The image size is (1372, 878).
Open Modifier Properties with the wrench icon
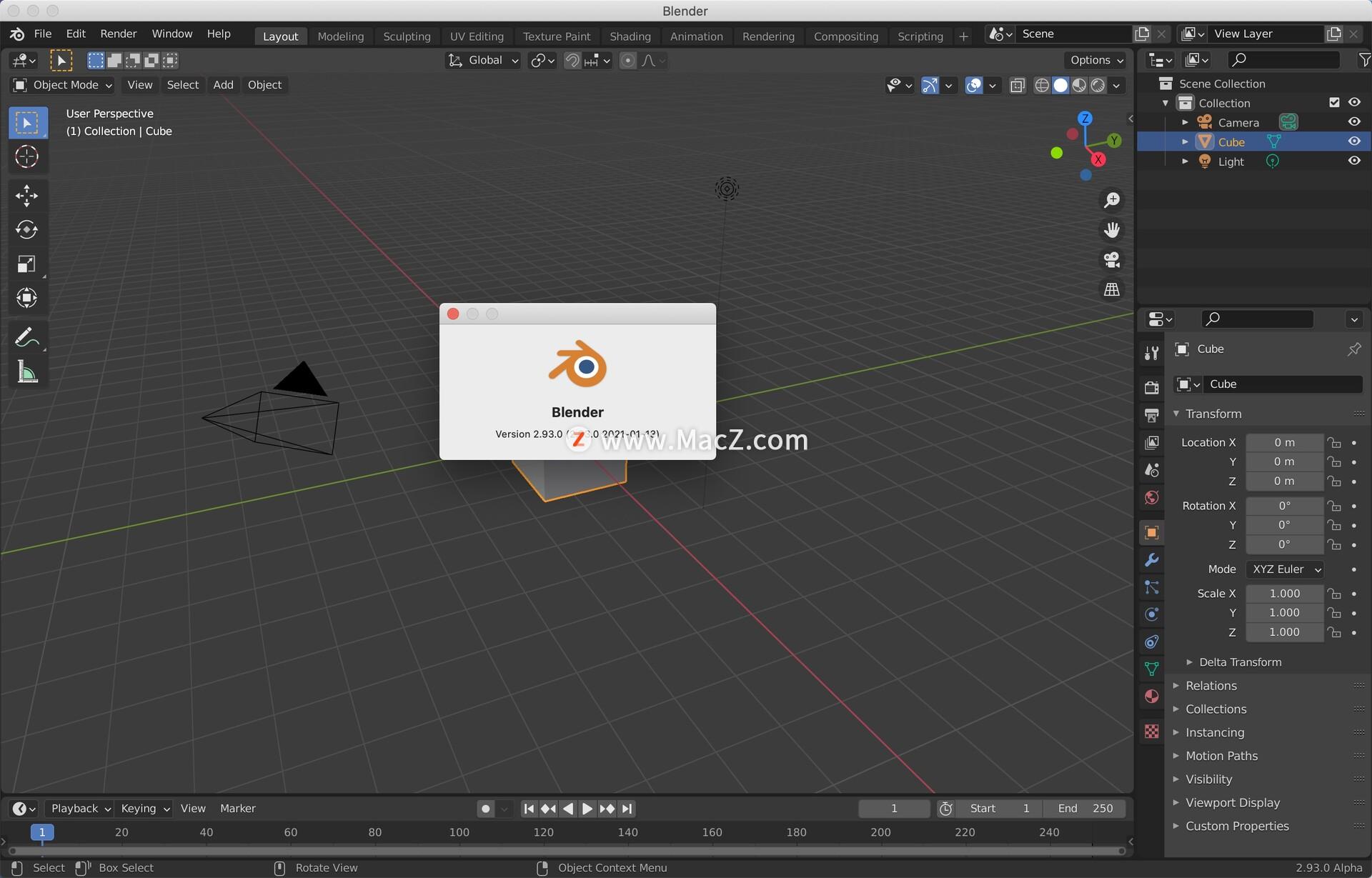click(1150, 560)
